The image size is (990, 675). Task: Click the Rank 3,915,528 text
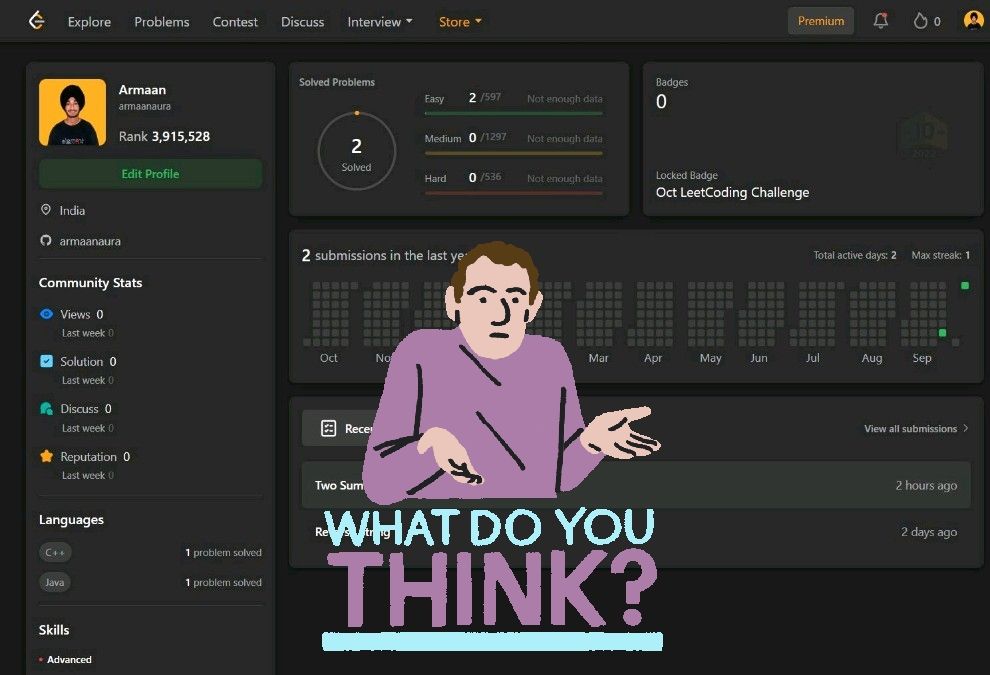[164, 136]
